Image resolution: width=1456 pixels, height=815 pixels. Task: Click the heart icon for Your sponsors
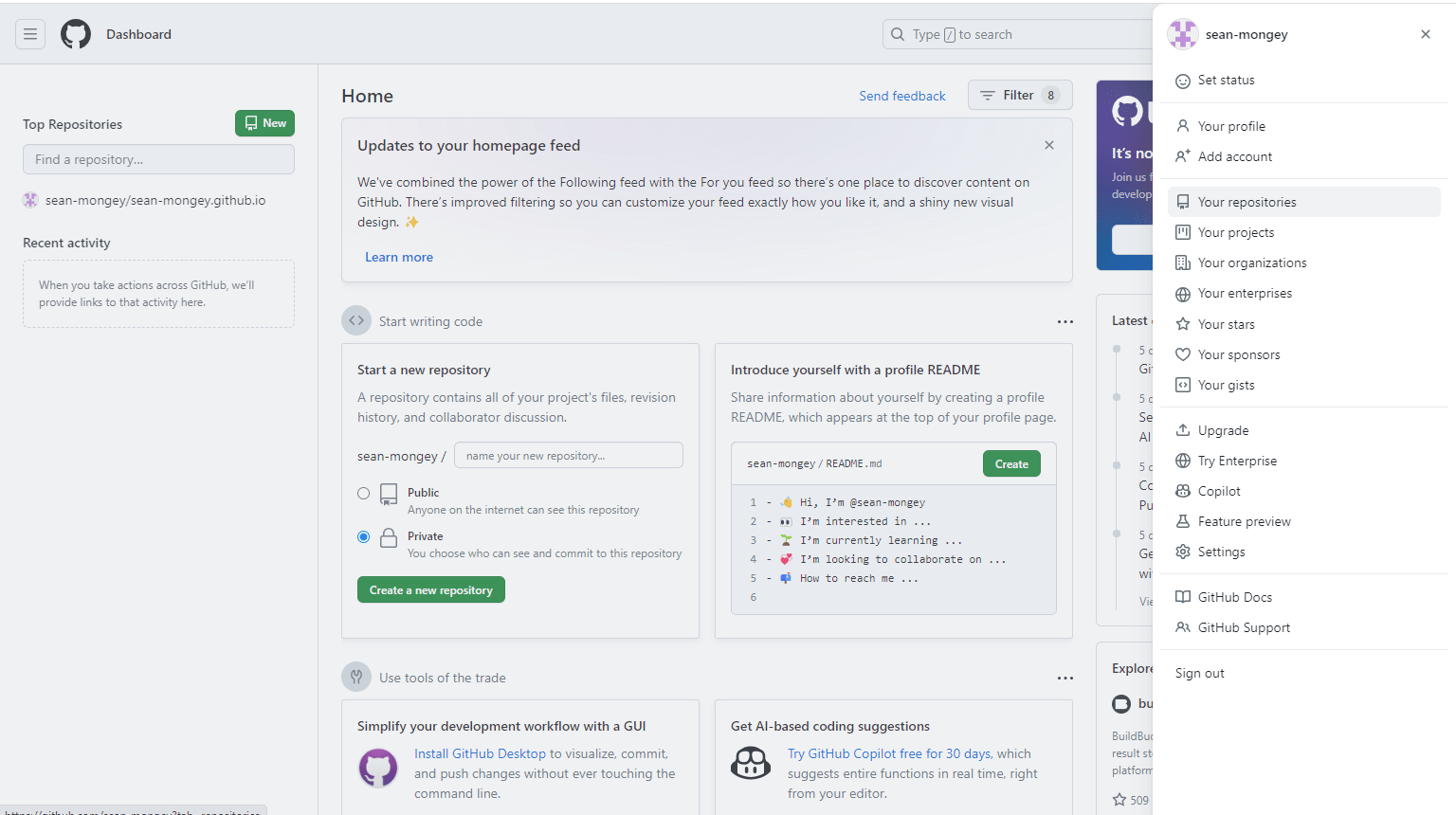pyautogui.click(x=1183, y=354)
